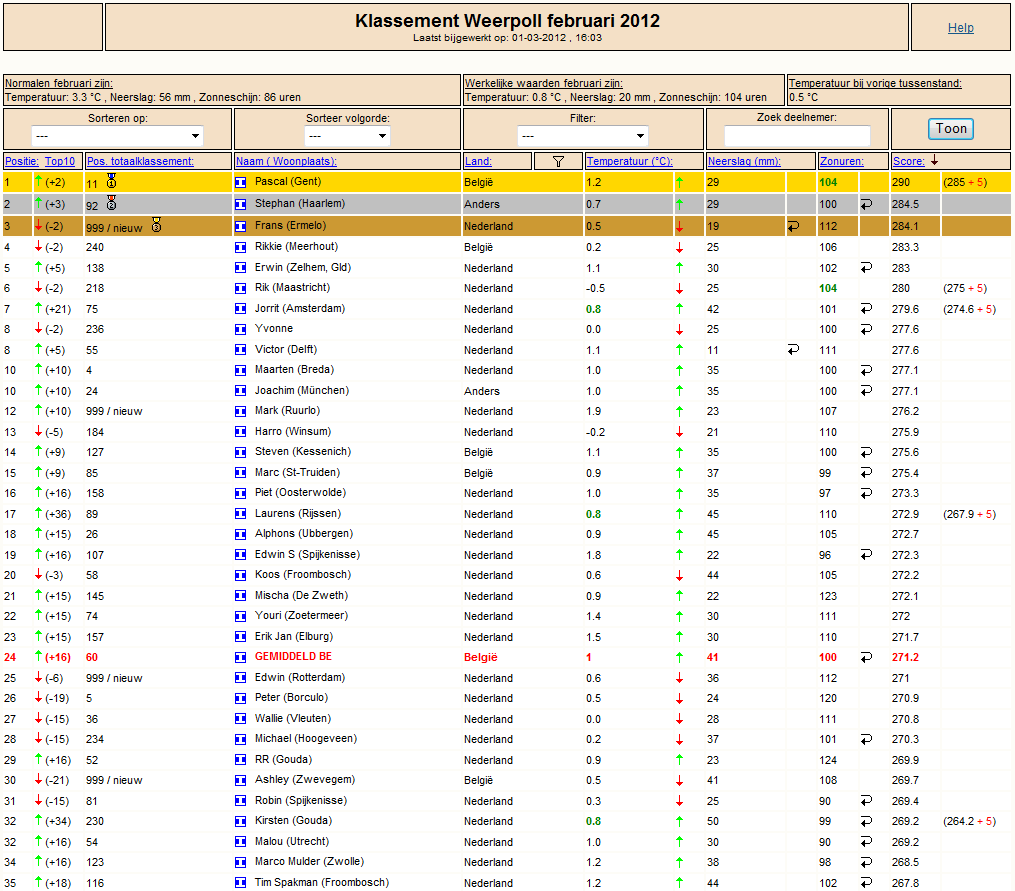Click the name 'Edwin S (Spijkenisse)'
Image resolution: width=1015 pixels, height=891 pixels.
[307, 554]
